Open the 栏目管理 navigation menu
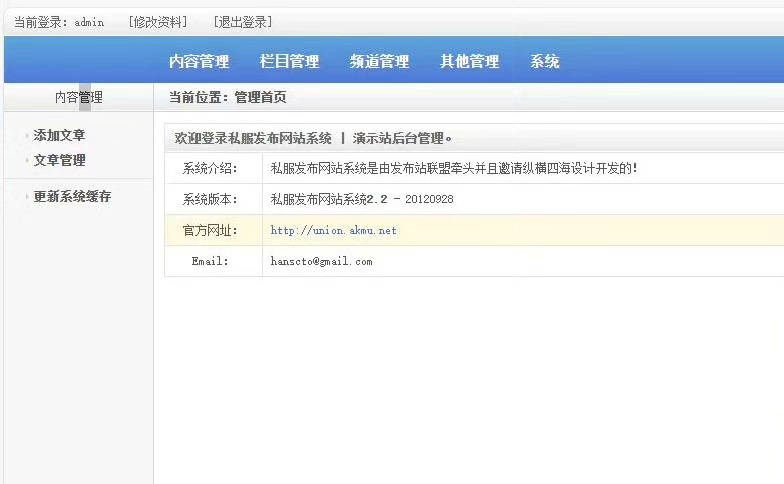The width and height of the screenshot is (784, 484). [x=289, y=62]
